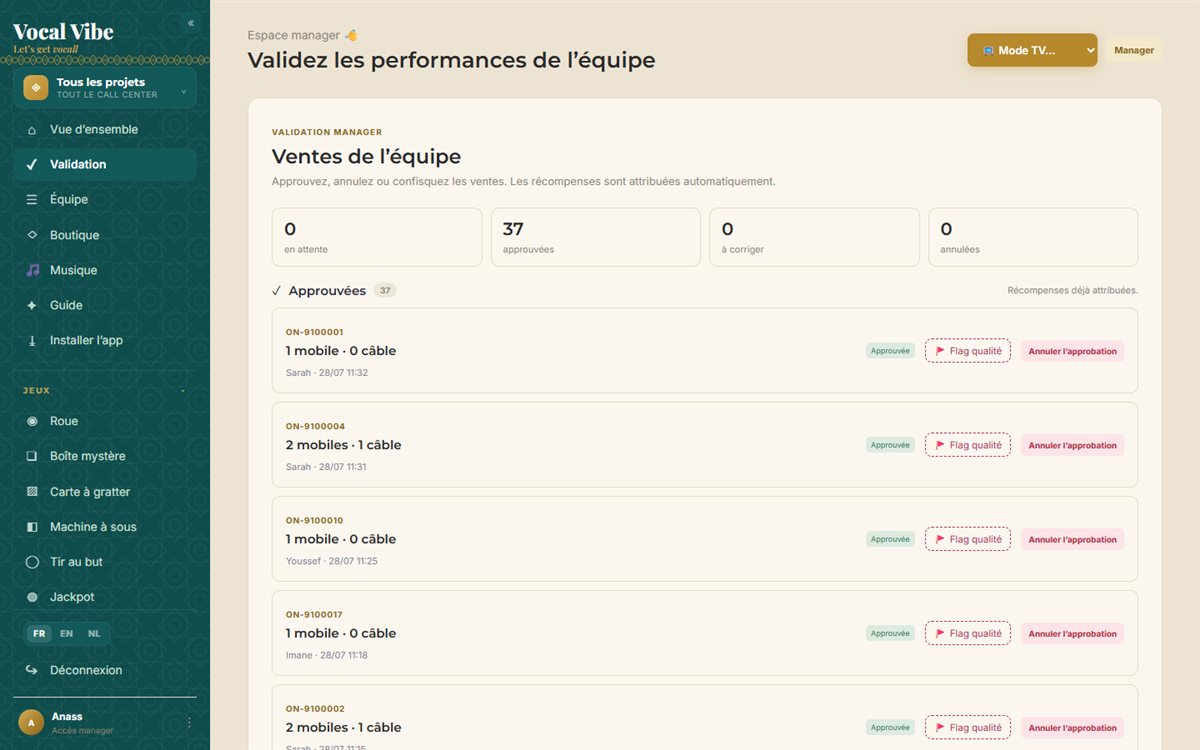Flag quality on sale ON-9100017
The image size is (1200, 750).
[968, 633]
